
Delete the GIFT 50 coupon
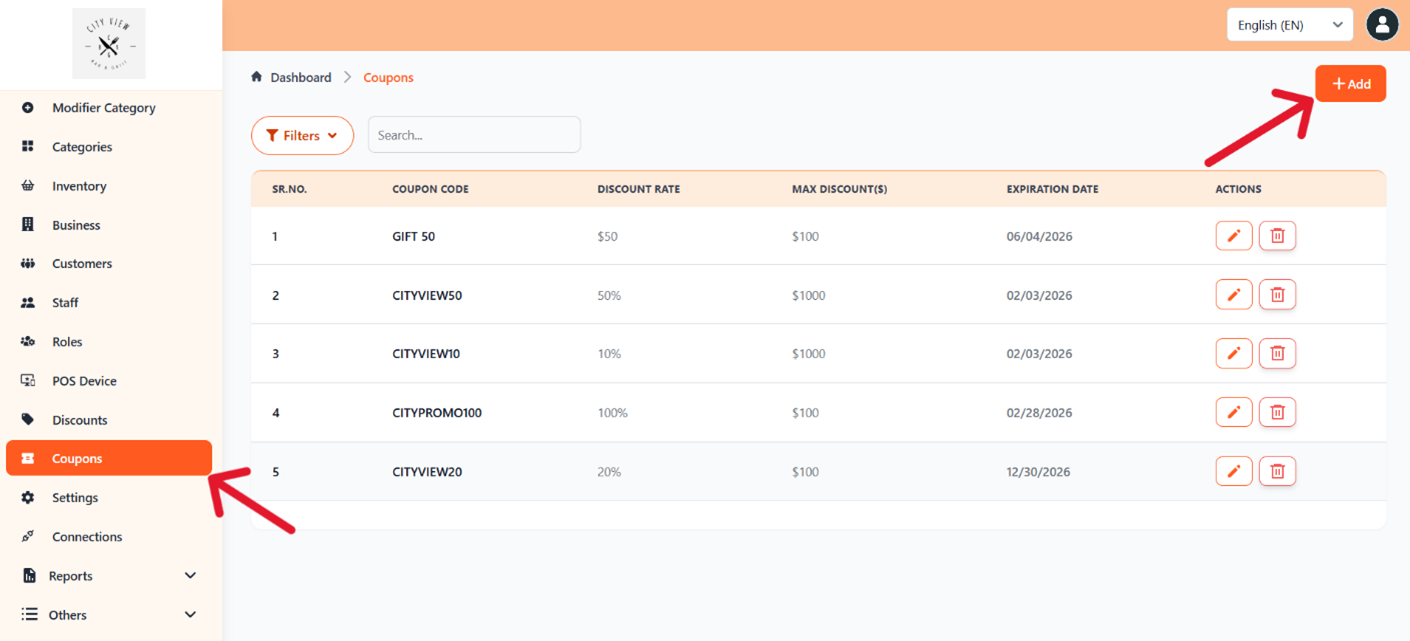click(x=1277, y=236)
